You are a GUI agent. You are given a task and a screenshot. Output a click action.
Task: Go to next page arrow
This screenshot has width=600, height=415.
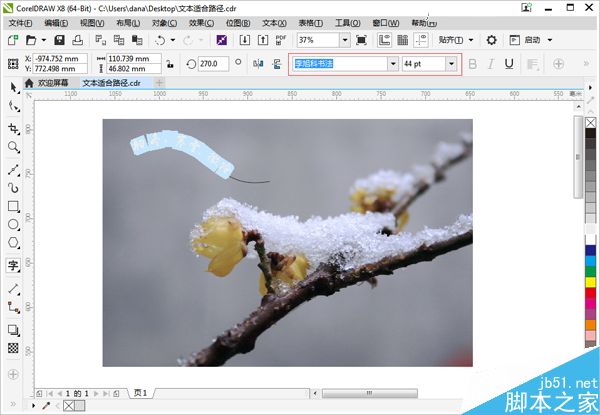(96, 393)
